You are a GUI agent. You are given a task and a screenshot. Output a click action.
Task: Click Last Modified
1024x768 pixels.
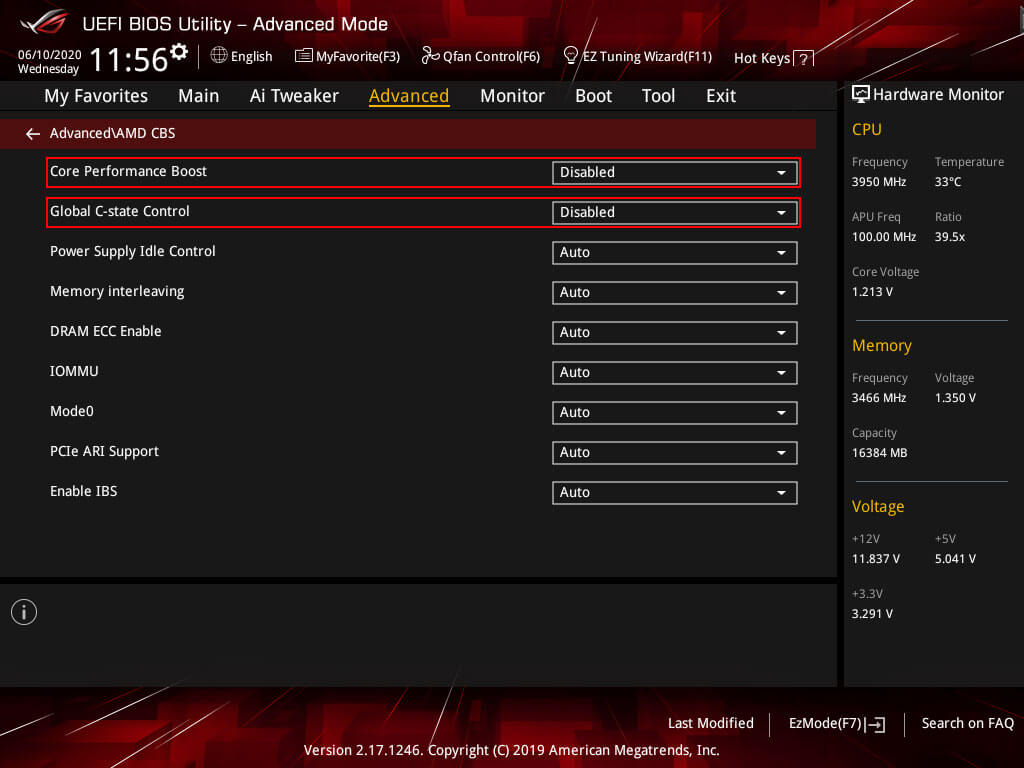711,723
